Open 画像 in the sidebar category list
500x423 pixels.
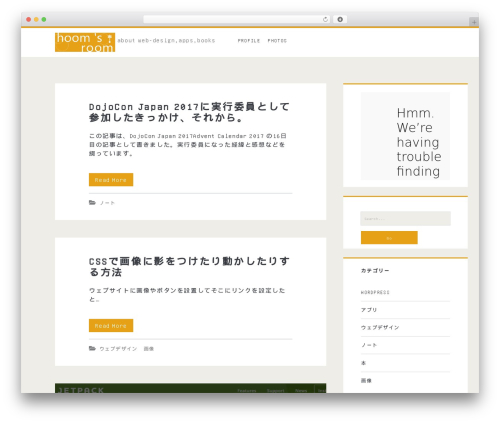366,381
